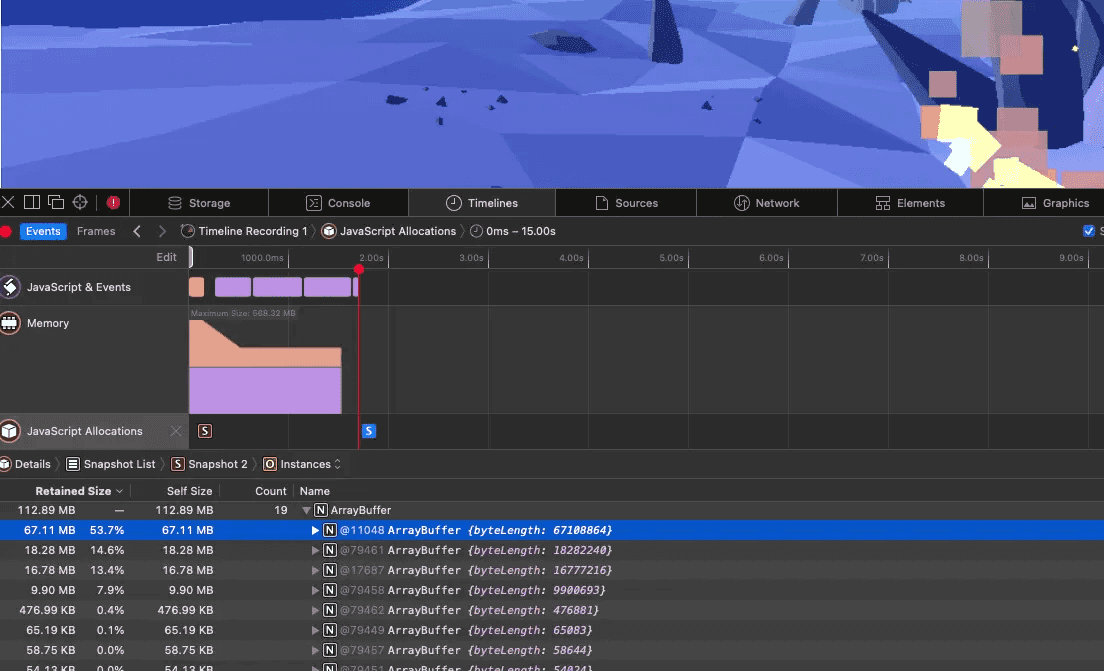Open Snapshot List in the breadcrumb
The image size is (1104, 671).
111,464
